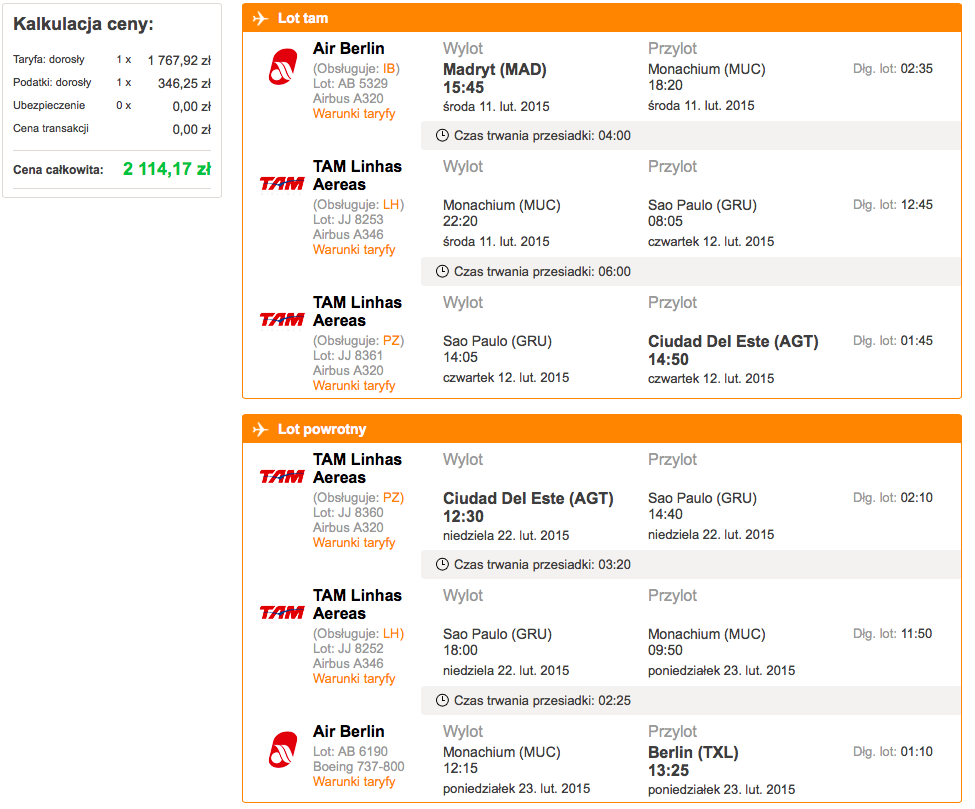Viewport: 975px width, 809px height.
Task: Click flight number Lot: AB 6190
Action: (350, 752)
